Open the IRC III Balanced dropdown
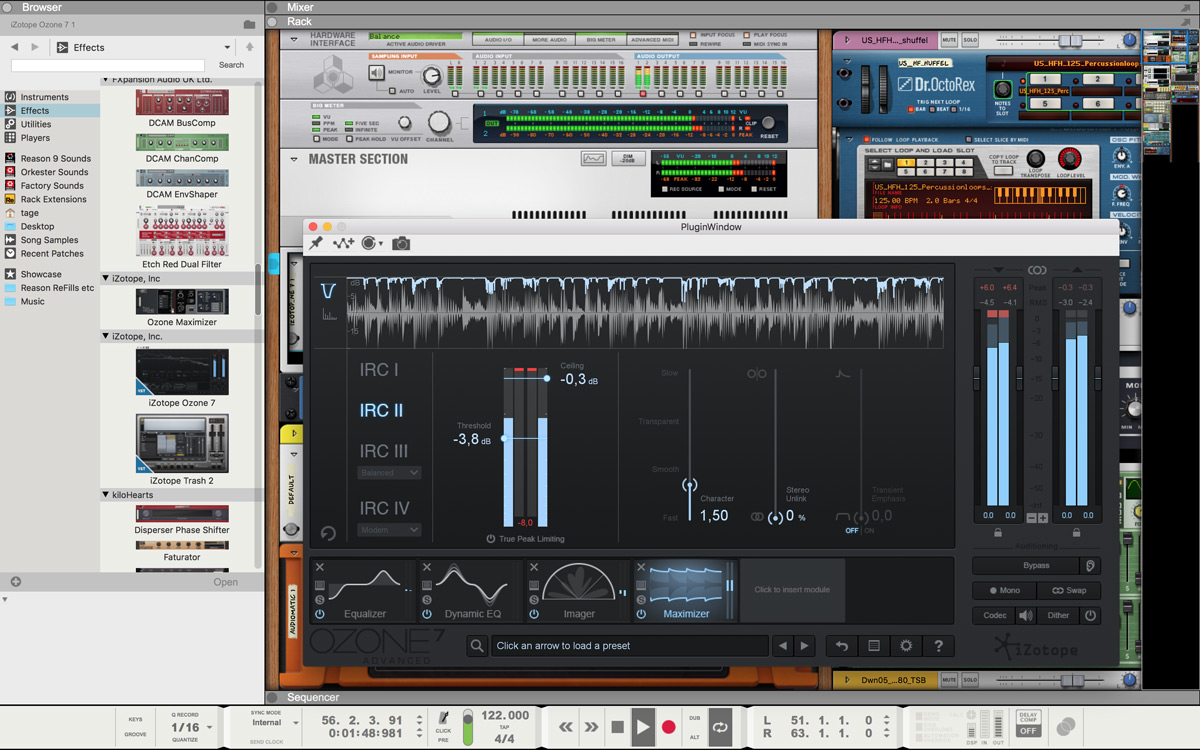Viewport: 1200px width, 750px height. tap(389, 473)
